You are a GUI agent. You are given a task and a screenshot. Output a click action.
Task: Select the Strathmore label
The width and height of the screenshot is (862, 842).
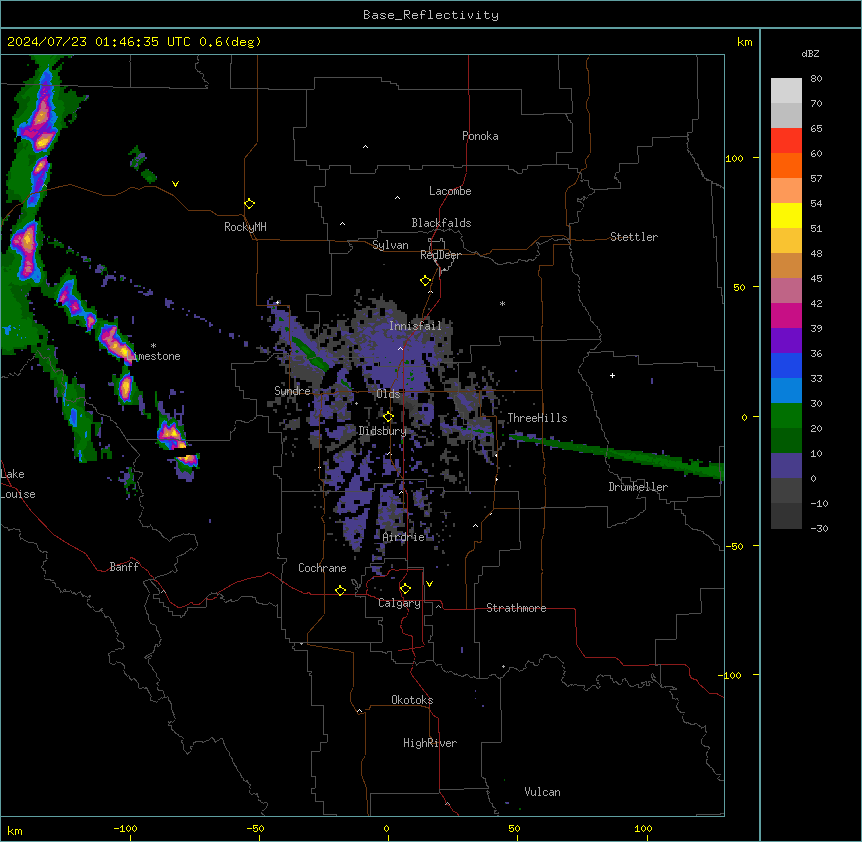(x=516, y=608)
